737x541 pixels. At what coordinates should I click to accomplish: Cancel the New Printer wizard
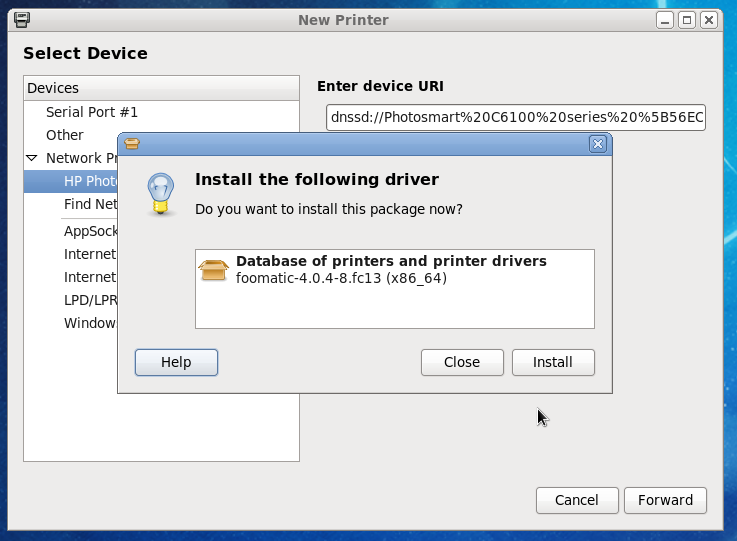point(576,500)
